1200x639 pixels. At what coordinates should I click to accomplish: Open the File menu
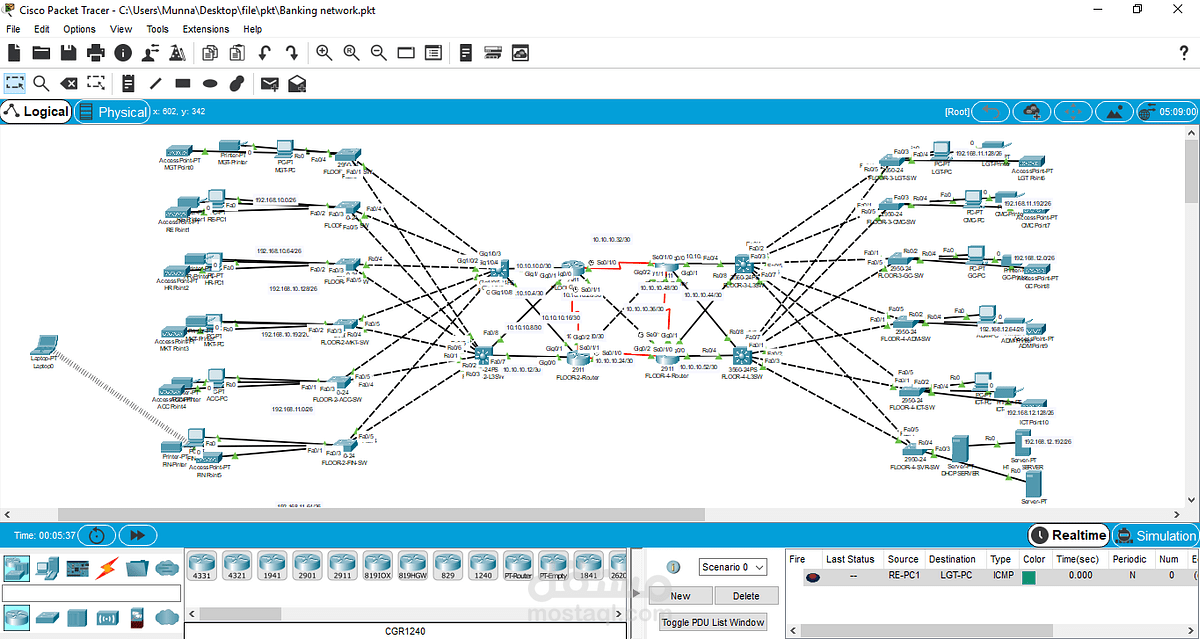point(14,29)
